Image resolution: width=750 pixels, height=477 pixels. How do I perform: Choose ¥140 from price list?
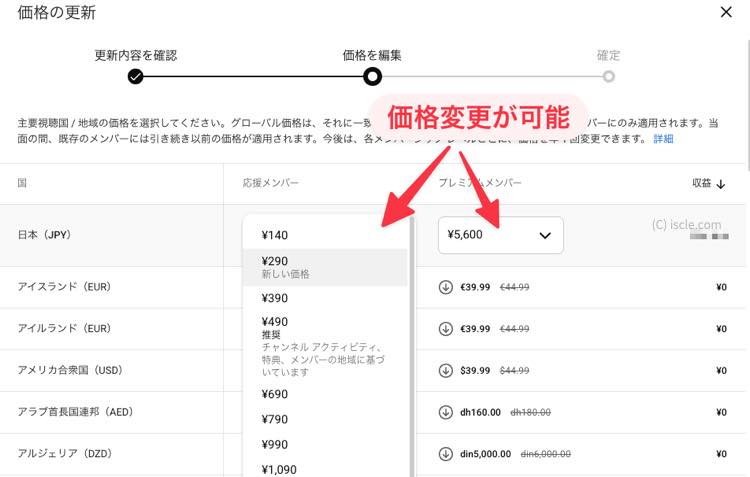click(325, 235)
